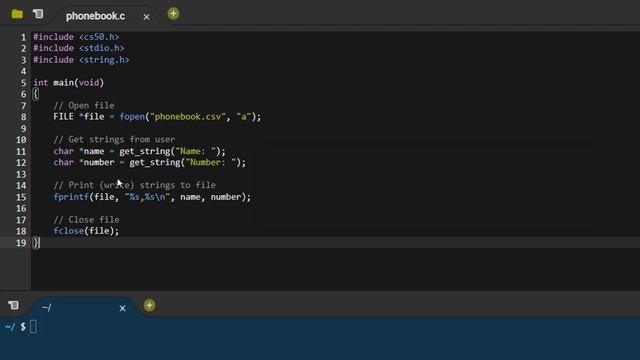The width and height of the screenshot is (640, 360).
Task: Click line number 19 in the gutter
Action: pyautogui.click(x=21, y=243)
